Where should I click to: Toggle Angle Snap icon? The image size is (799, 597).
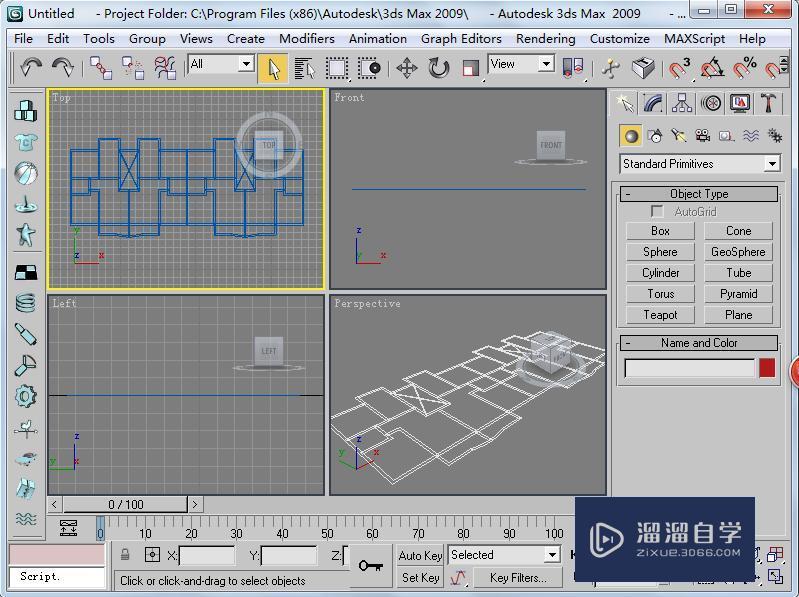712,68
